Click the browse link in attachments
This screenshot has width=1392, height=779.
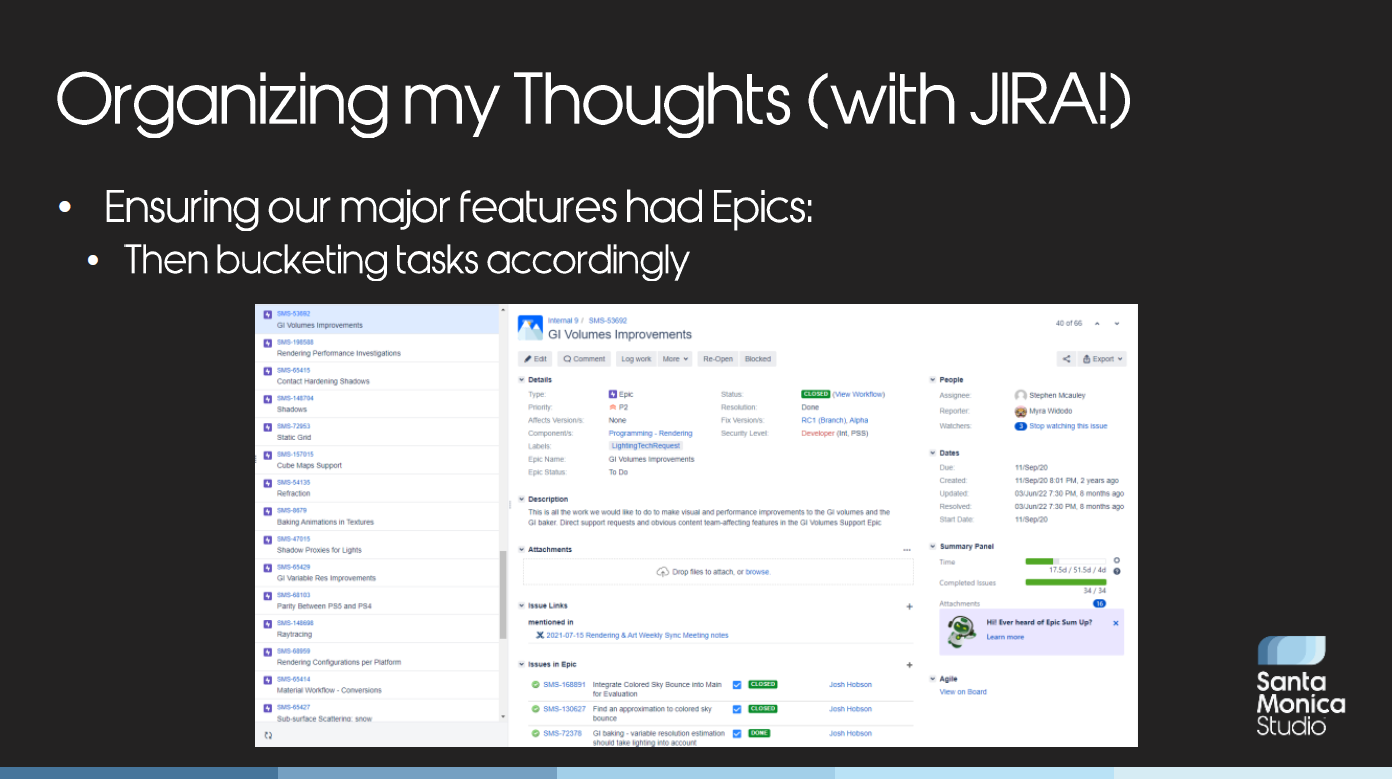(x=757, y=572)
